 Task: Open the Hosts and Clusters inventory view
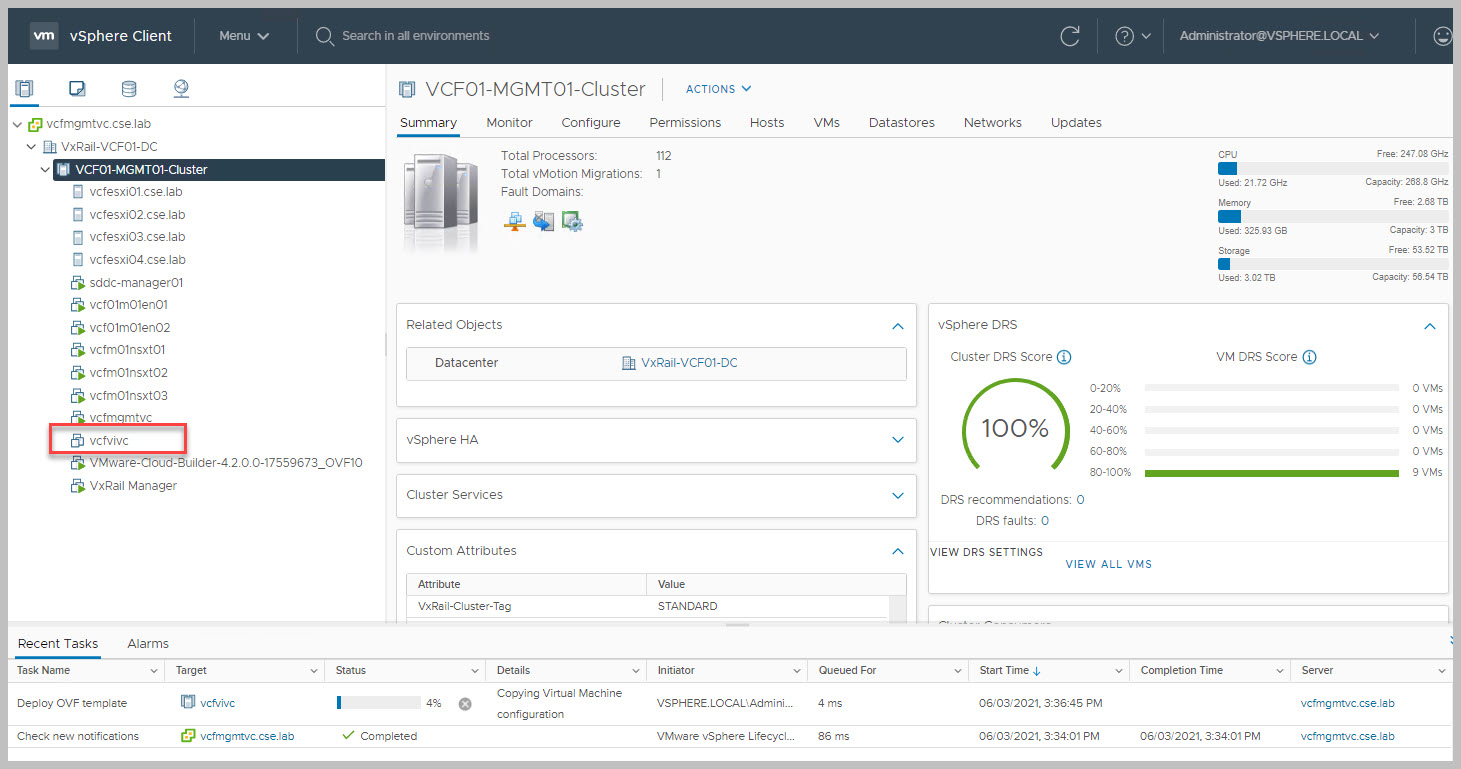[x=24, y=89]
